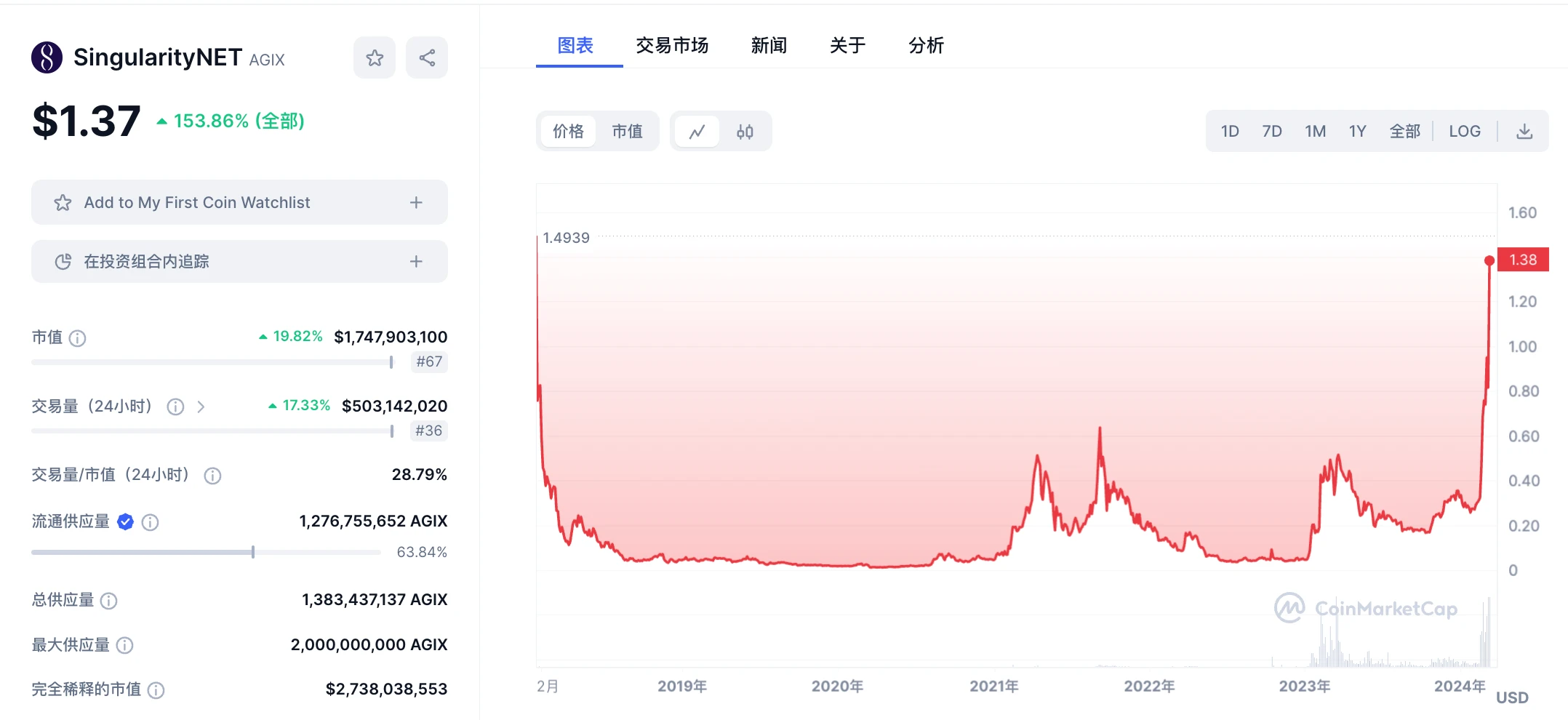This screenshot has height=720, width=1568.
Task: Open the 最大供应量 info tooltip
Action: click(x=125, y=645)
